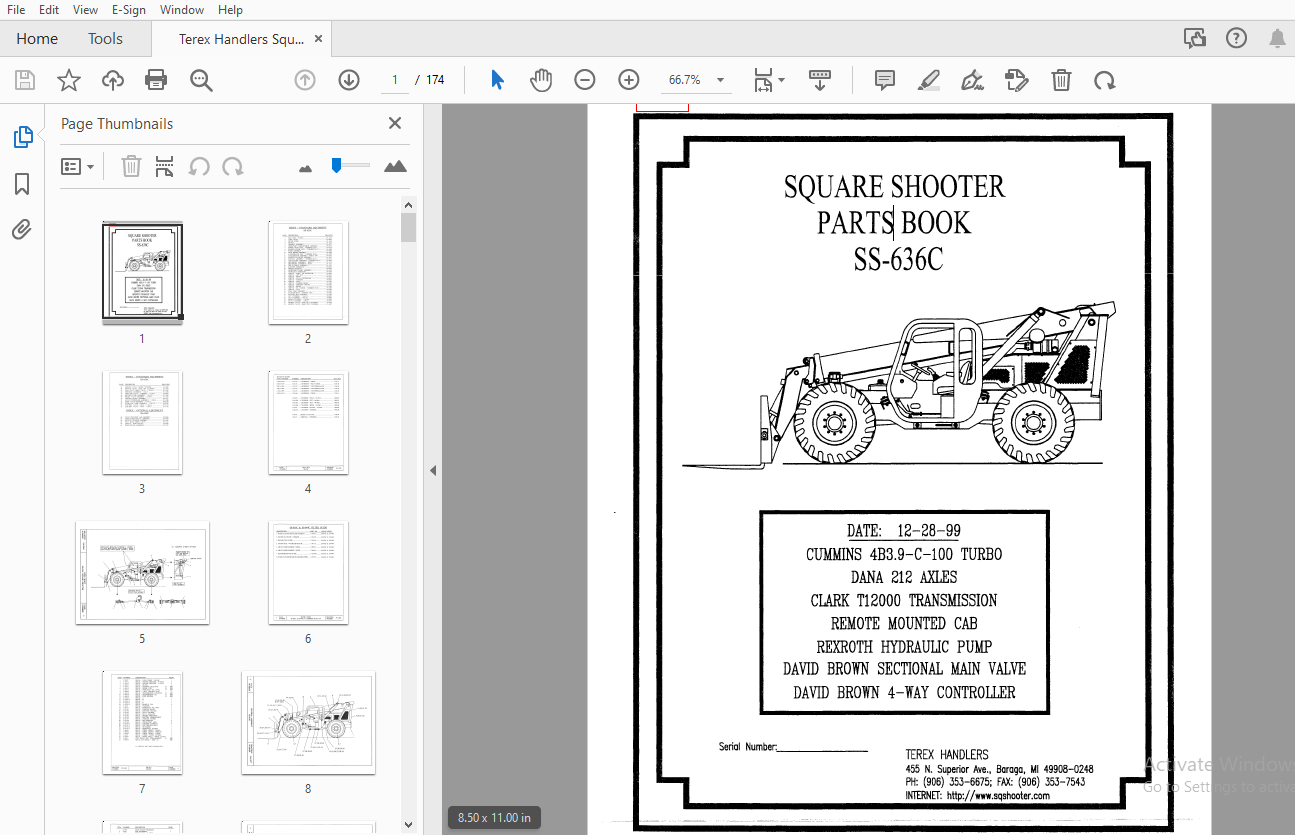The width and height of the screenshot is (1295, 835).
Task: Open the sign document pen tool
Action: pyautogui.click(x=972, y=80)
